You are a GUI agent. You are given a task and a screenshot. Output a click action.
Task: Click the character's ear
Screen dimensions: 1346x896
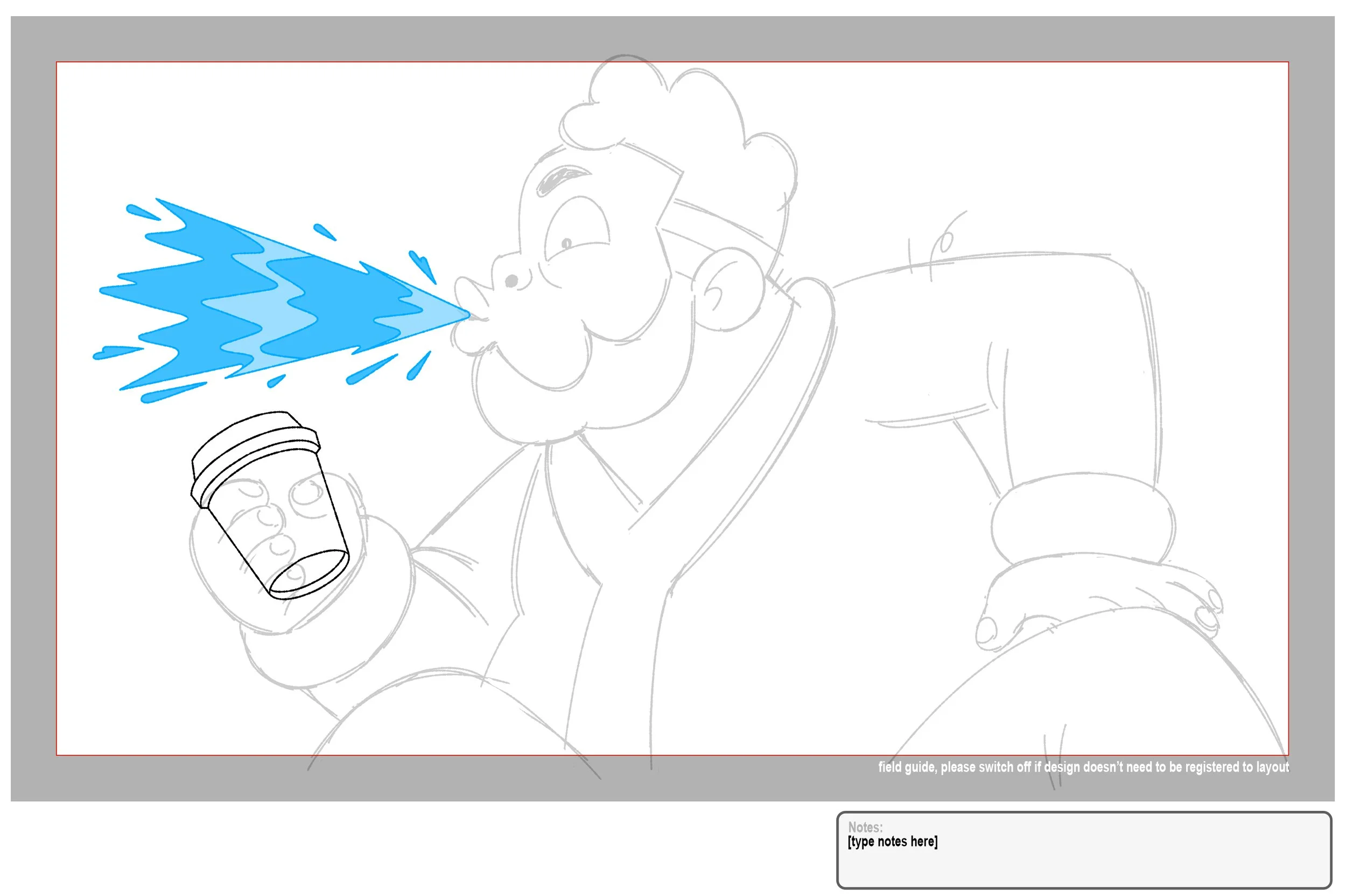coord(728,289)
